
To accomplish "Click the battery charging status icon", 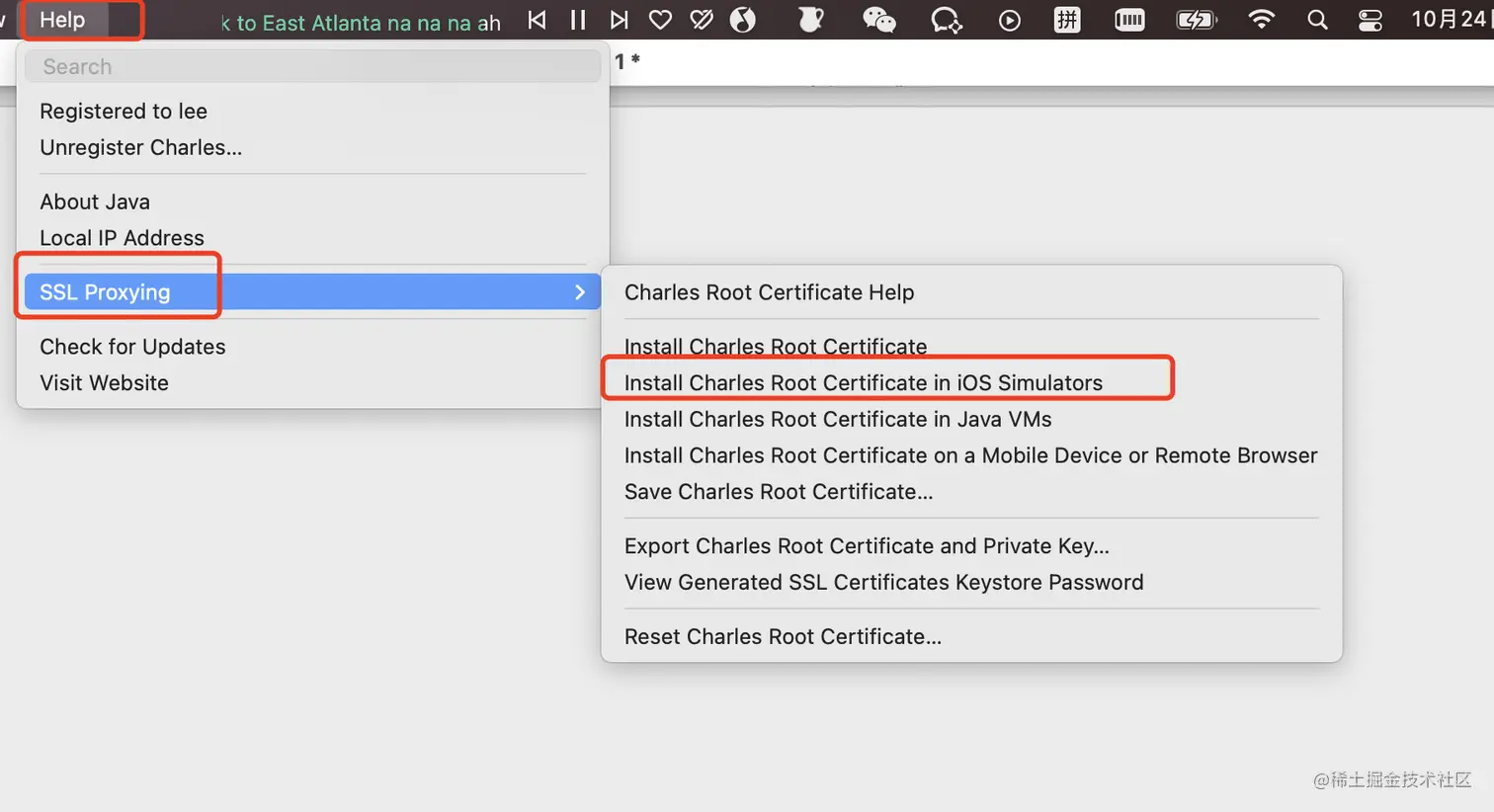I will pyautogui.click(x=1196, y=20).
